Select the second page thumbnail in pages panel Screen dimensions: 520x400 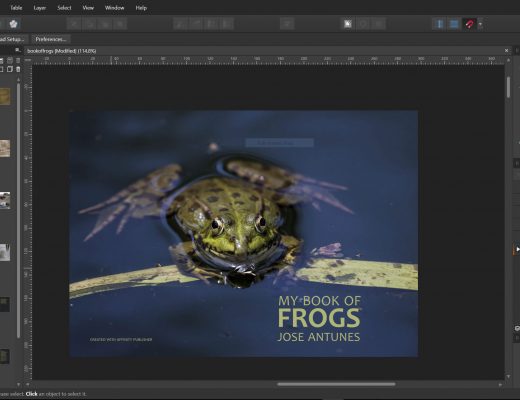point(5,148)
